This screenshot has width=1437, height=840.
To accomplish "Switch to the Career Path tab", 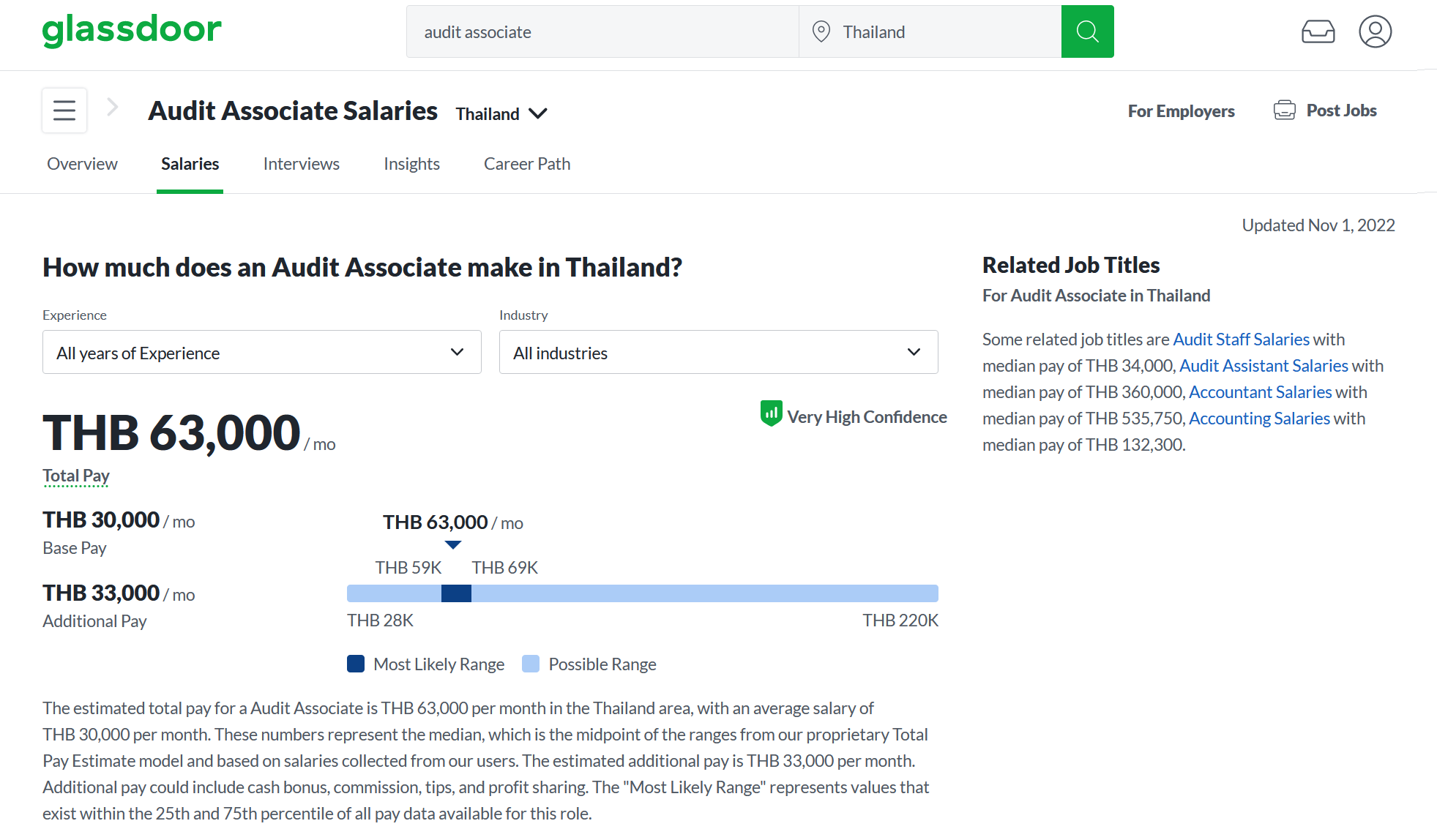I will pos(526,164).
